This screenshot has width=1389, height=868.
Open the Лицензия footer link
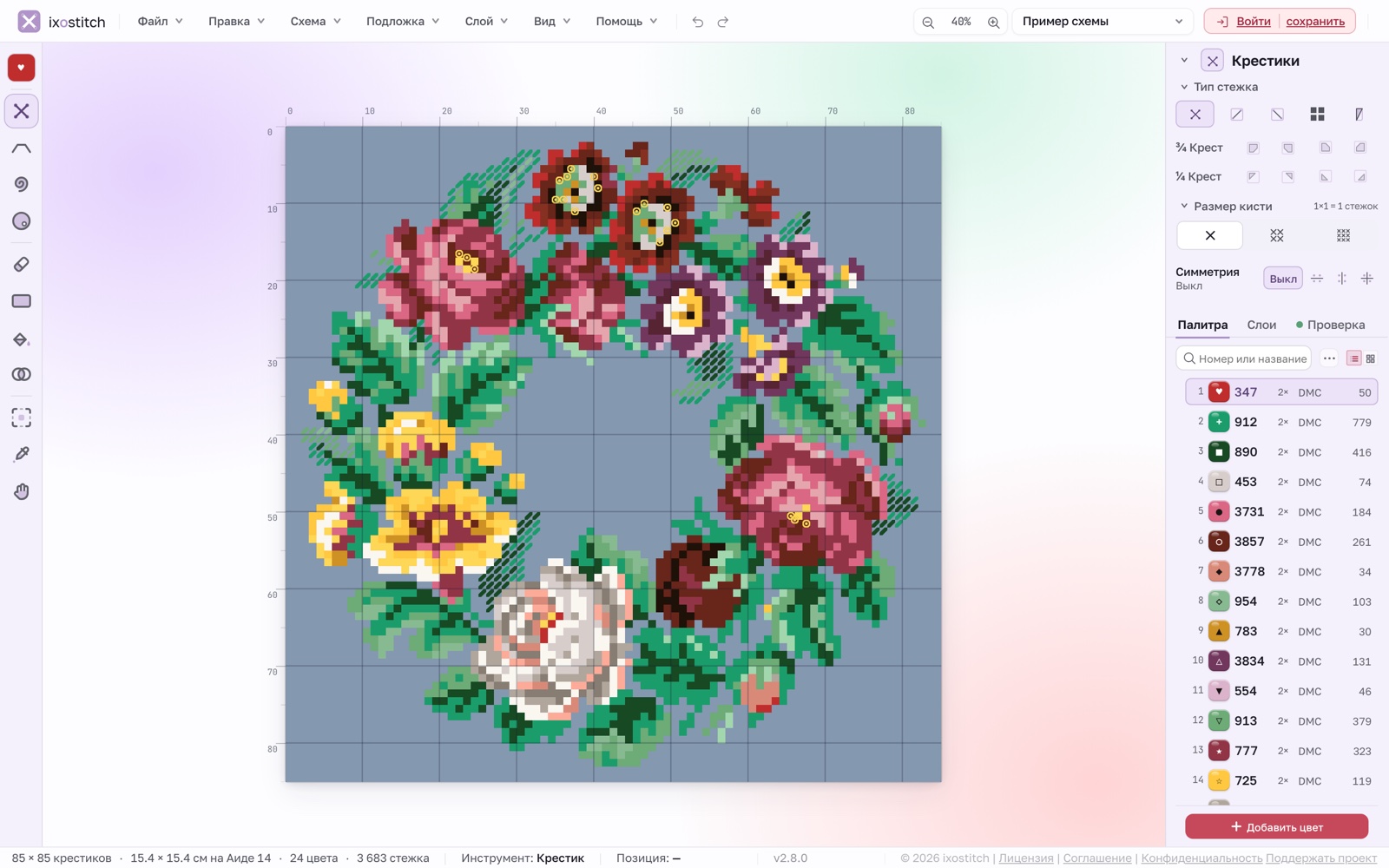(1025, 858)
